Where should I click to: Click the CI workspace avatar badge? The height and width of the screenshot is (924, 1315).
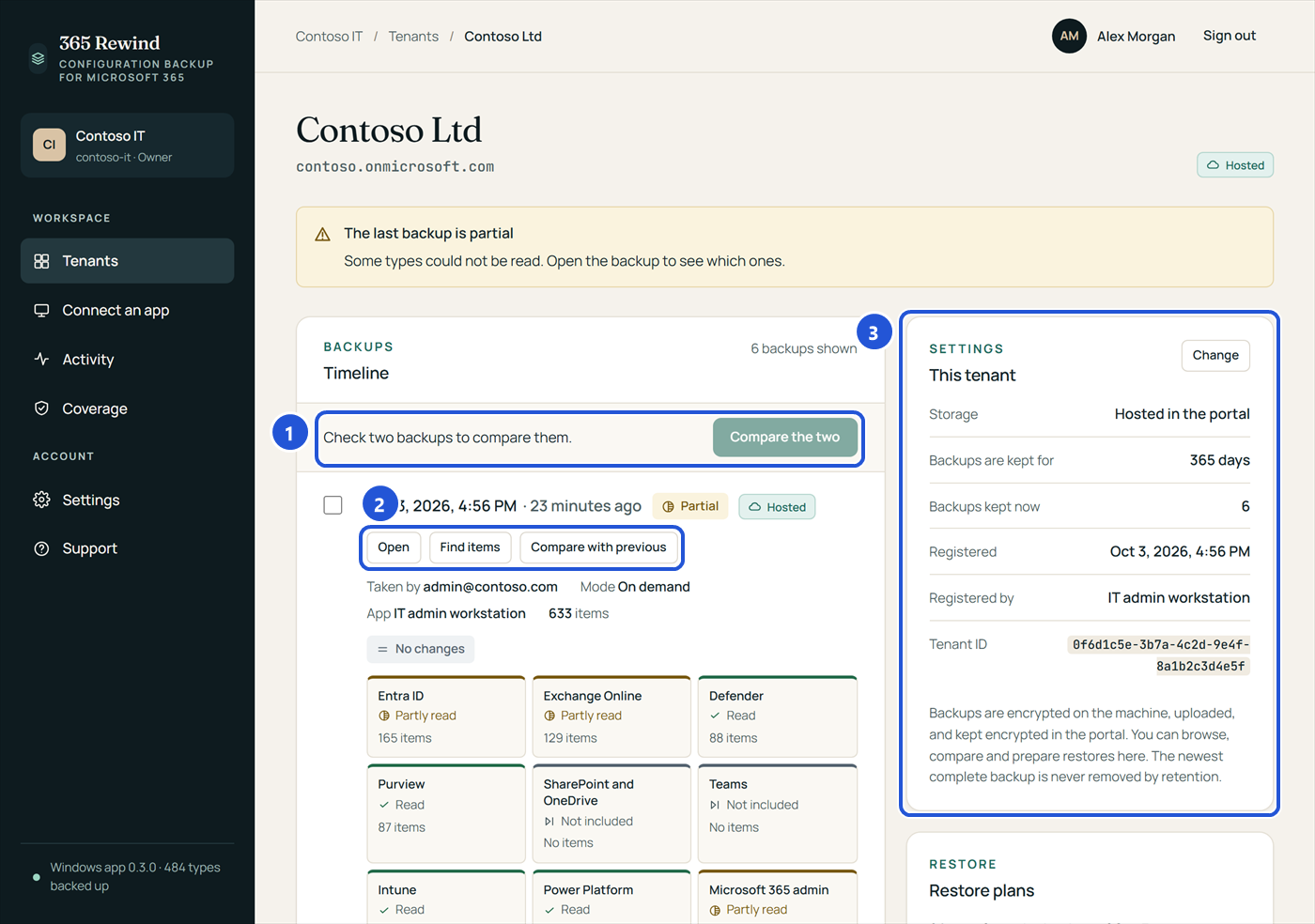pos(49,145)
